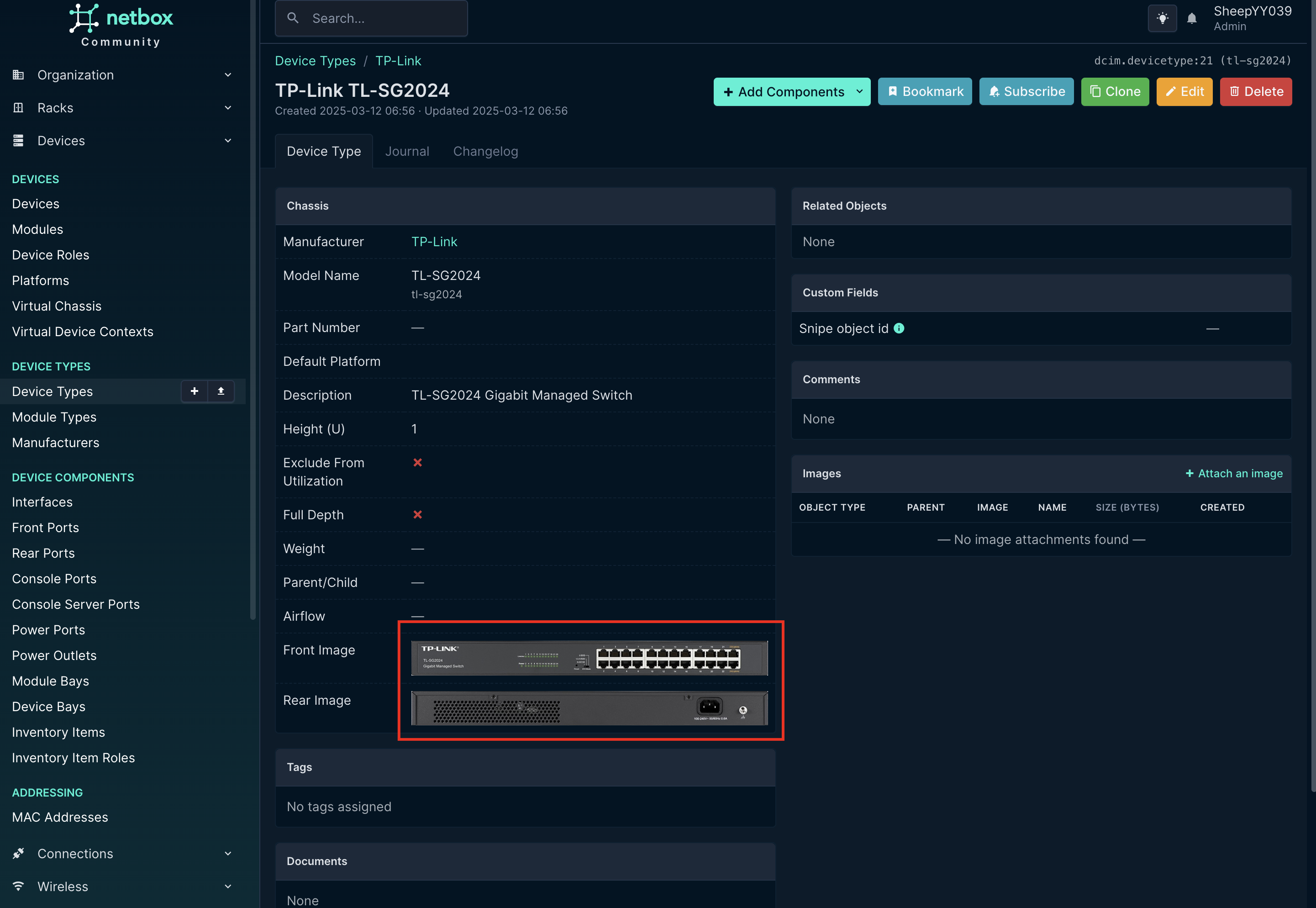This screenshot has width=1316, height=908.
Task: Open Module Bays in sidebar
Action: tap(51, 681)
